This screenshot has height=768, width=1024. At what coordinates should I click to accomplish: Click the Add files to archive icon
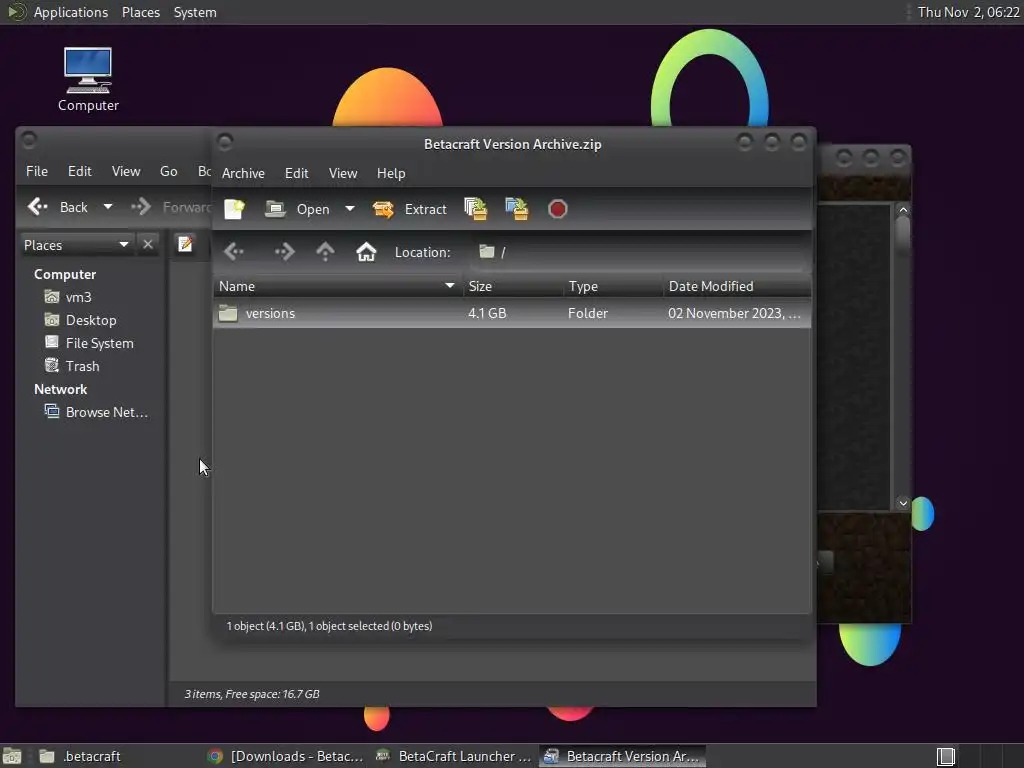[475, 209]
